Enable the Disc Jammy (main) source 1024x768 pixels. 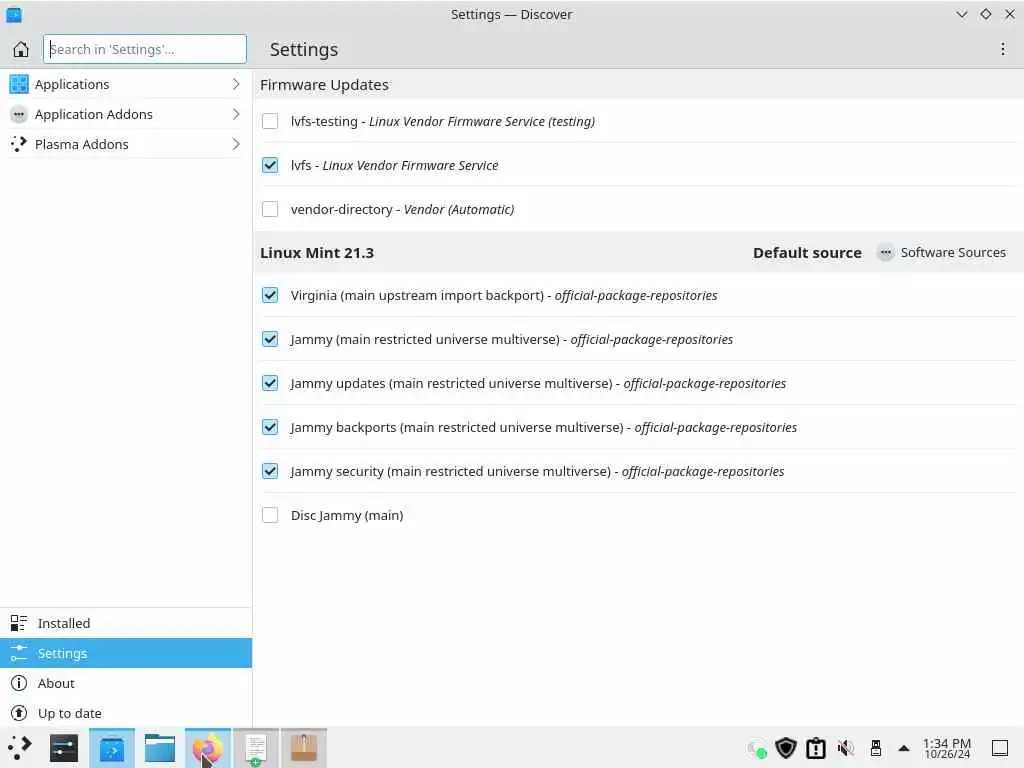coord(270,515)
